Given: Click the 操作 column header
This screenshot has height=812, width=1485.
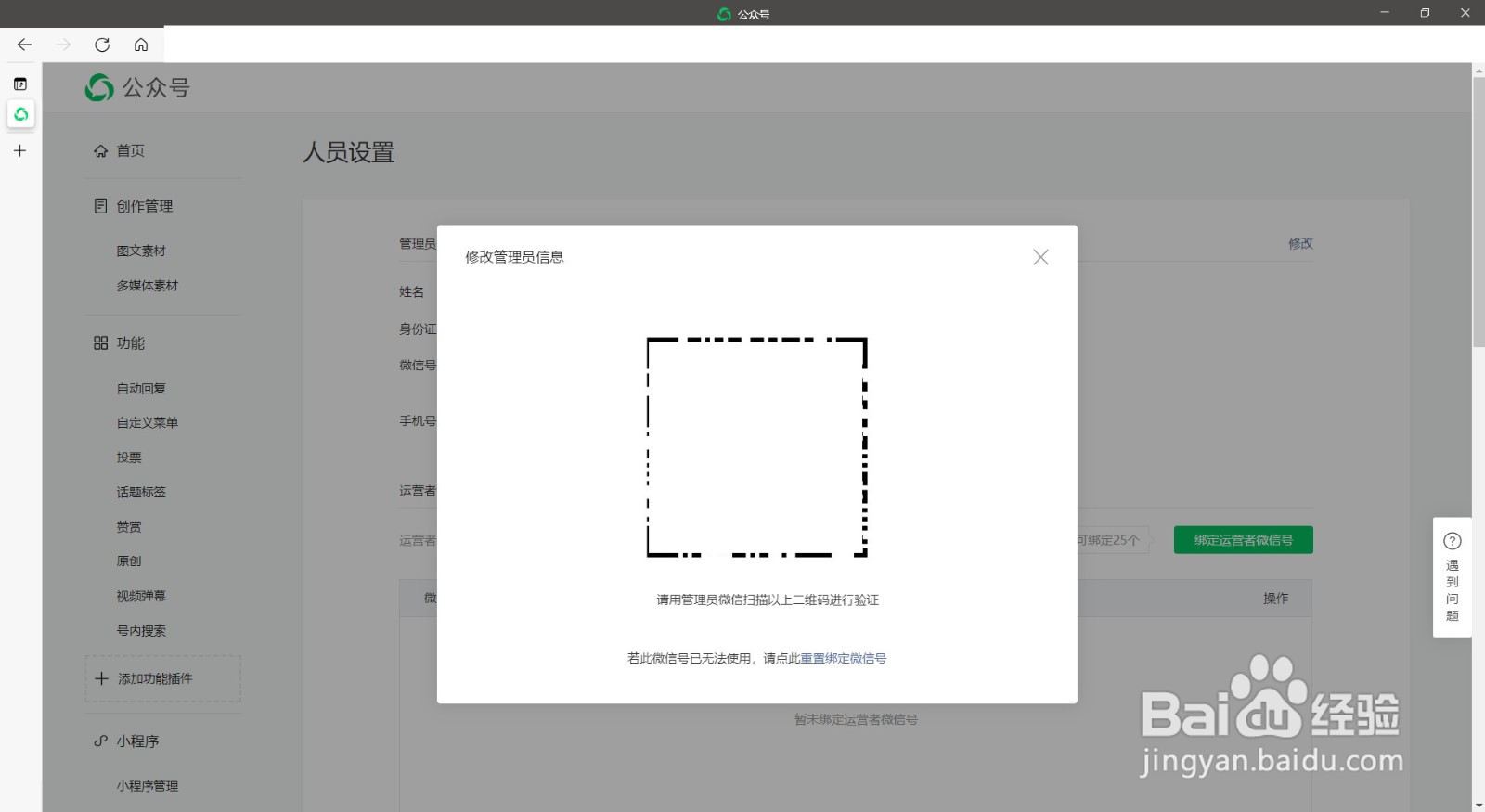Looking at the screenshot, I should point(1275,599).
